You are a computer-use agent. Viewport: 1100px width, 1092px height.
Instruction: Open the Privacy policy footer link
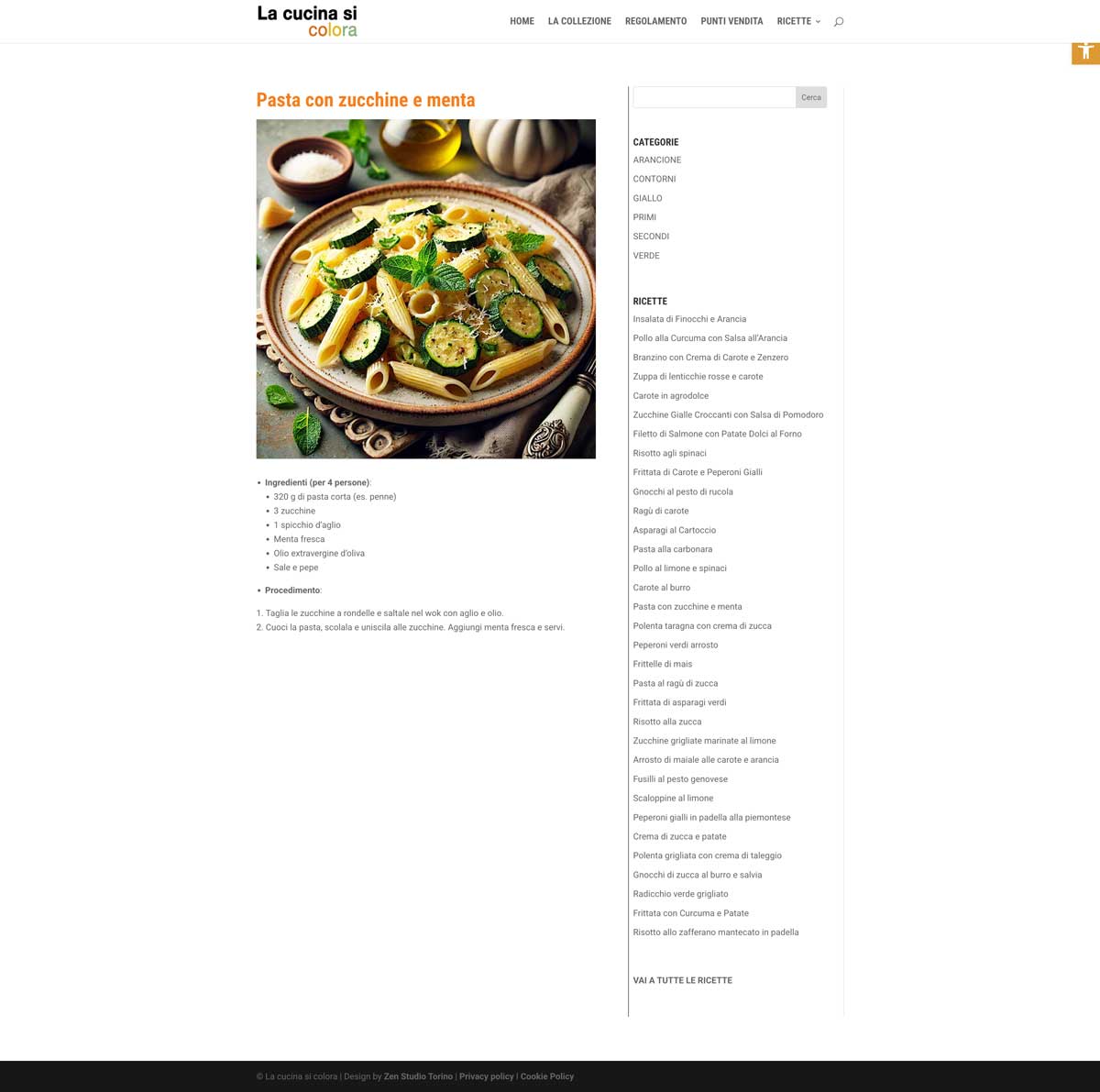pos(487,1076)
